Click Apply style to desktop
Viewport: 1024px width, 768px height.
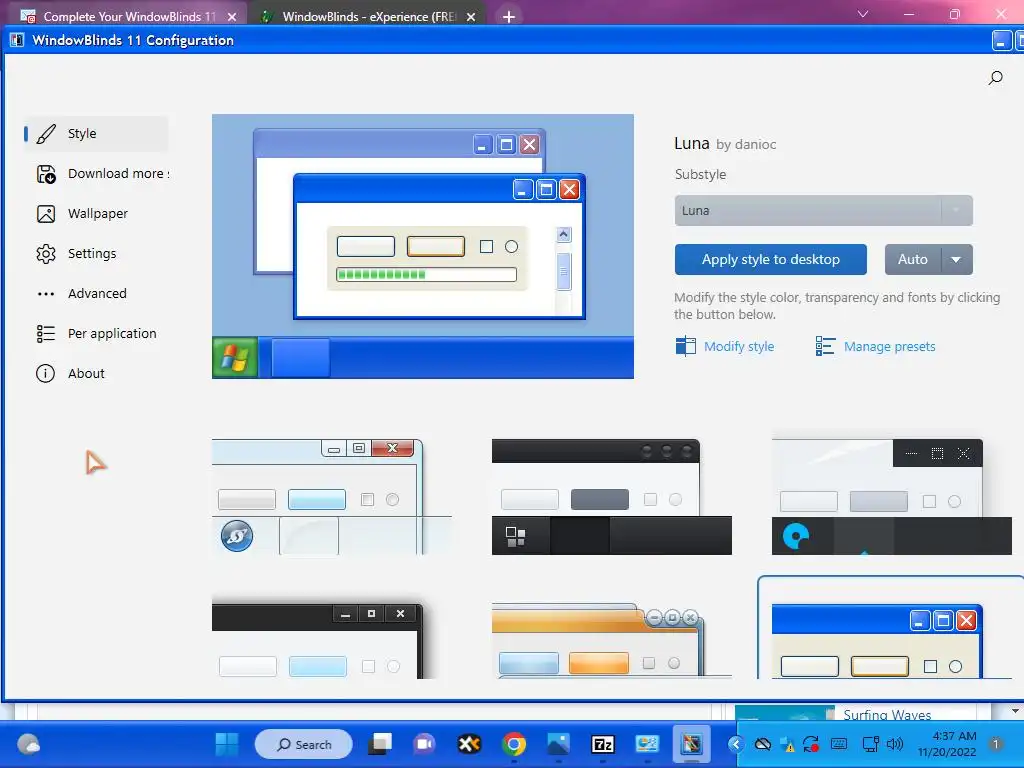click(x=771, y=259)
